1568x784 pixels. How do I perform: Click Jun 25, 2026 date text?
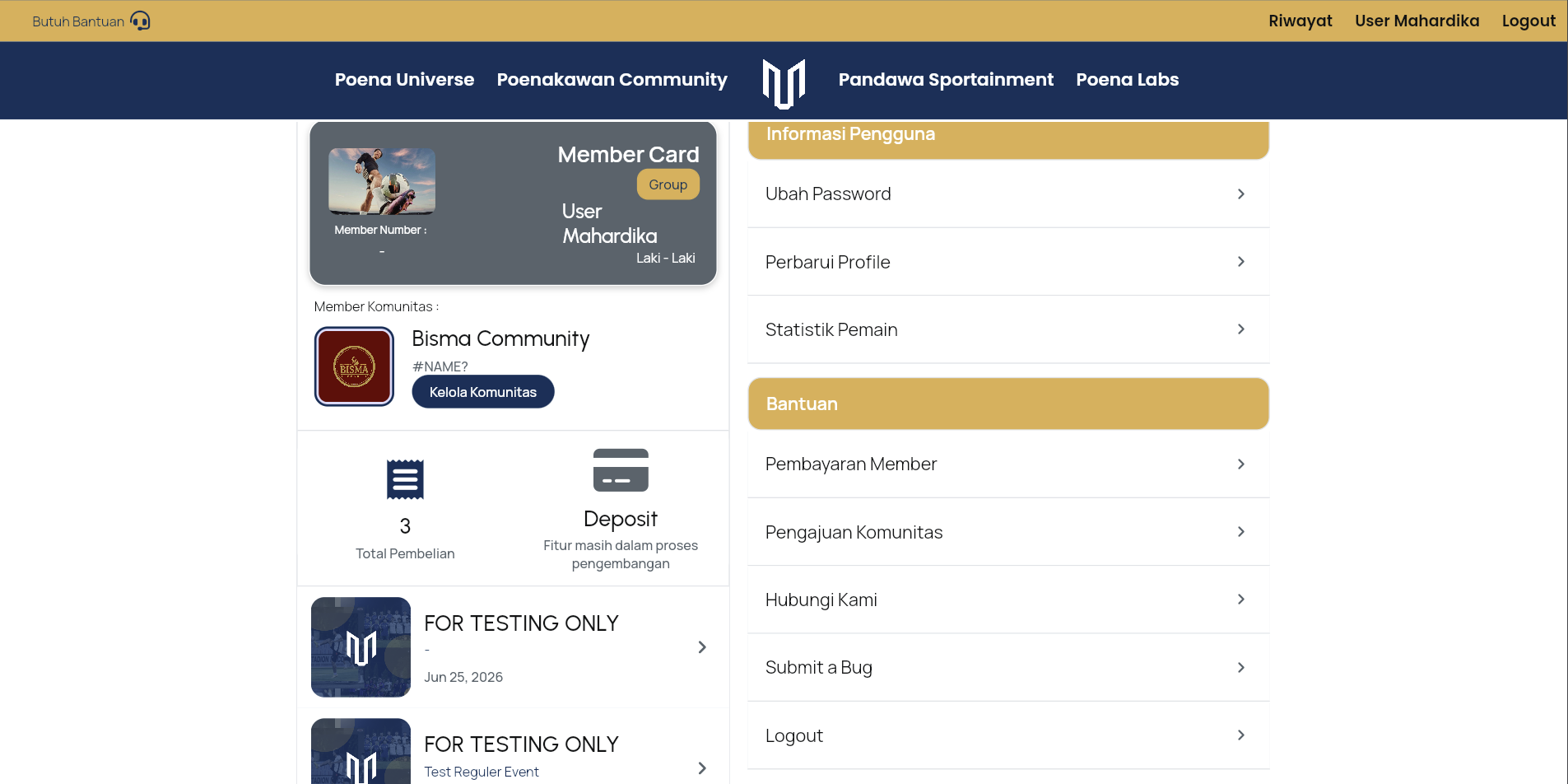(x=463, y=677)
